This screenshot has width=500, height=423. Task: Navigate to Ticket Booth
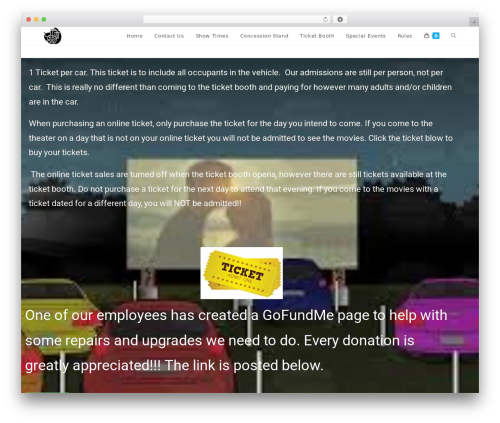[317, 36]
